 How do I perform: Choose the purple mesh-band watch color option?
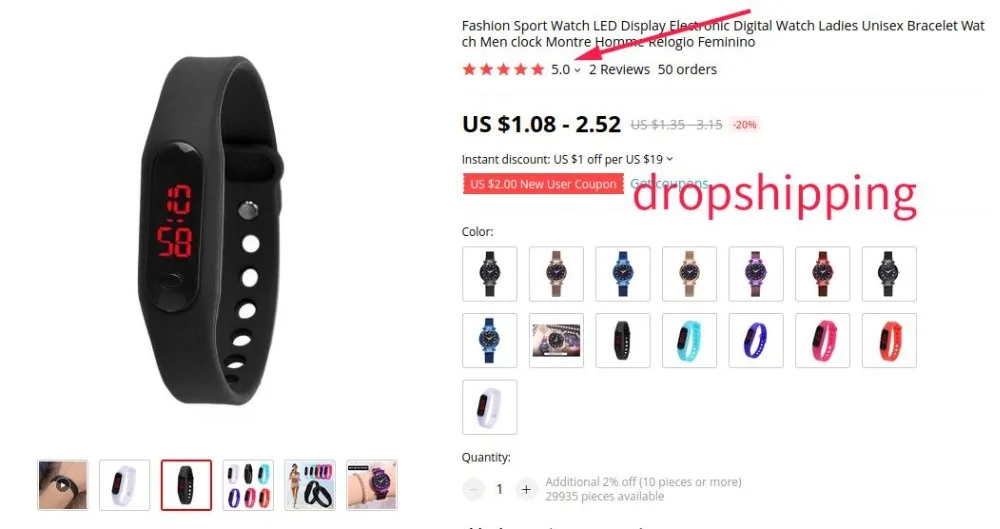pos(756,274)
